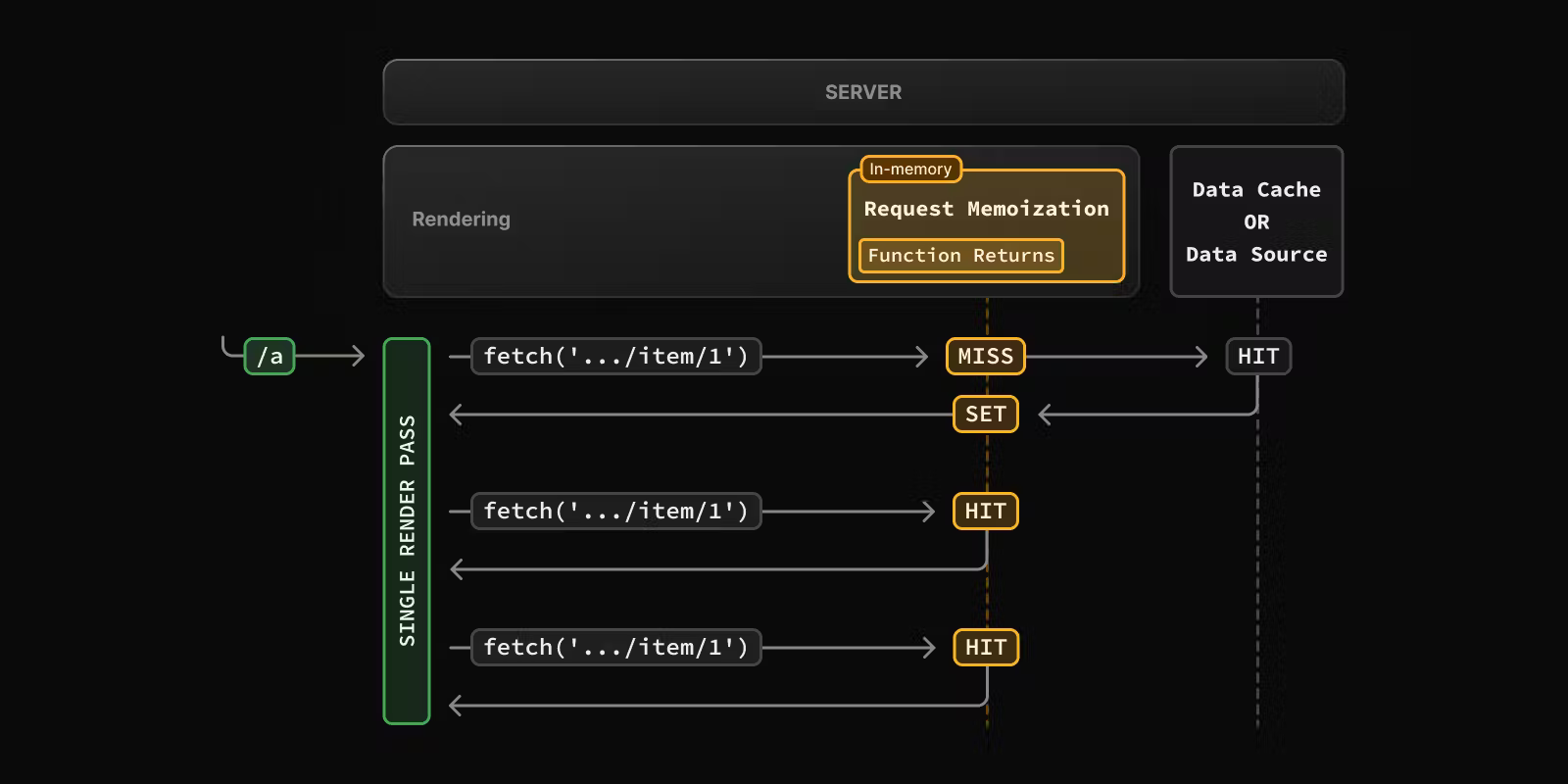Click the Data Cache OR Data Source box

click(x=1256, y=221)
